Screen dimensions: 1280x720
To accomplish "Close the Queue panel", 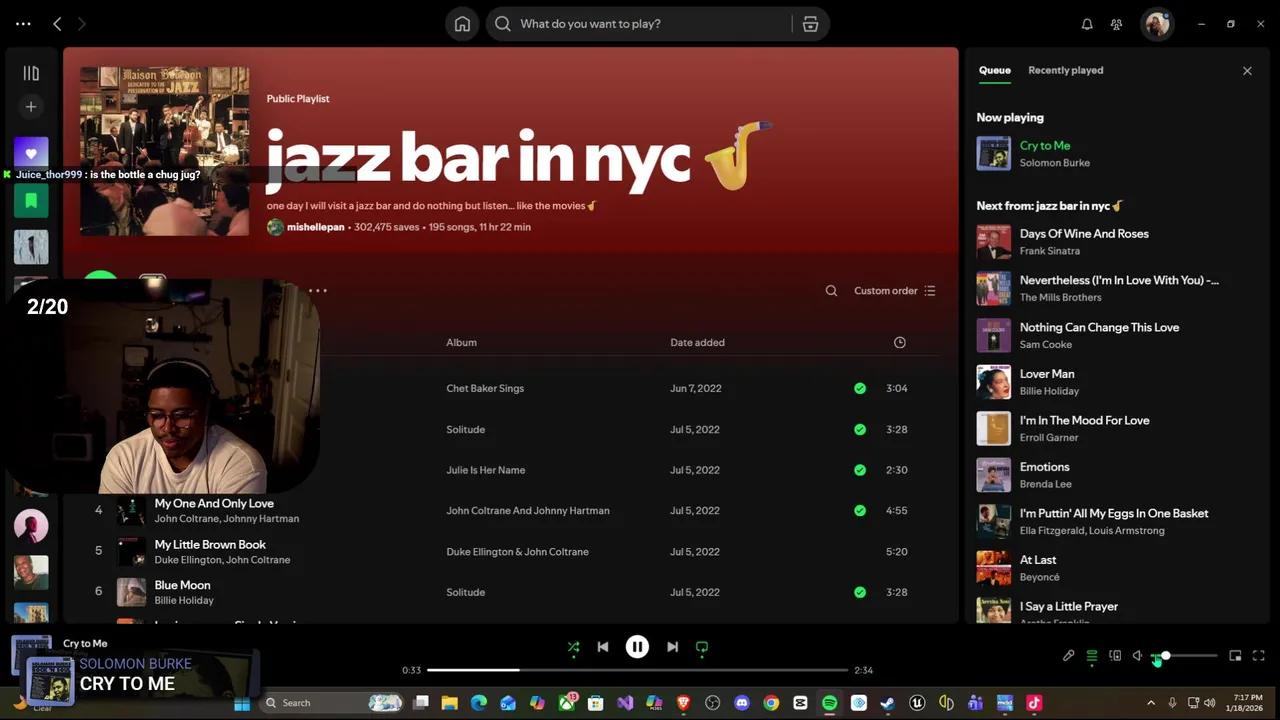I will click(1247, 71).
